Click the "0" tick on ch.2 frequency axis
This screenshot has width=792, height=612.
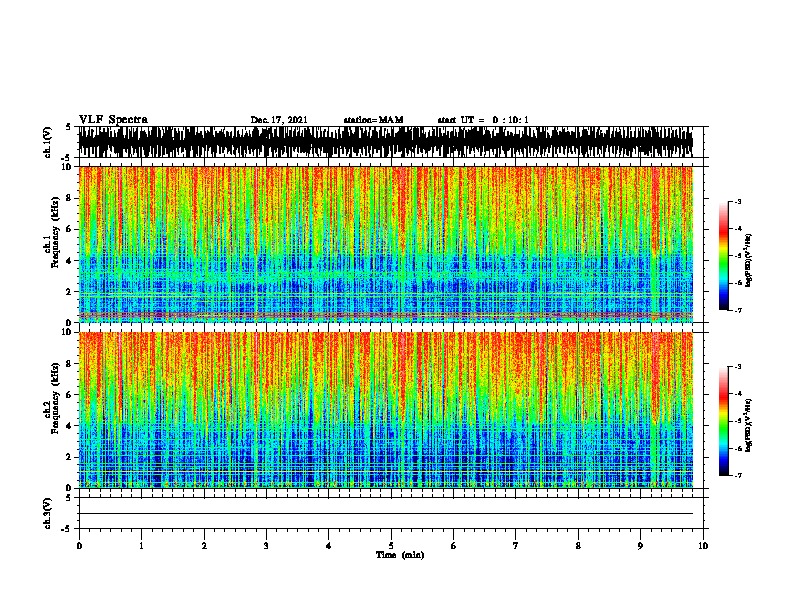70,488
